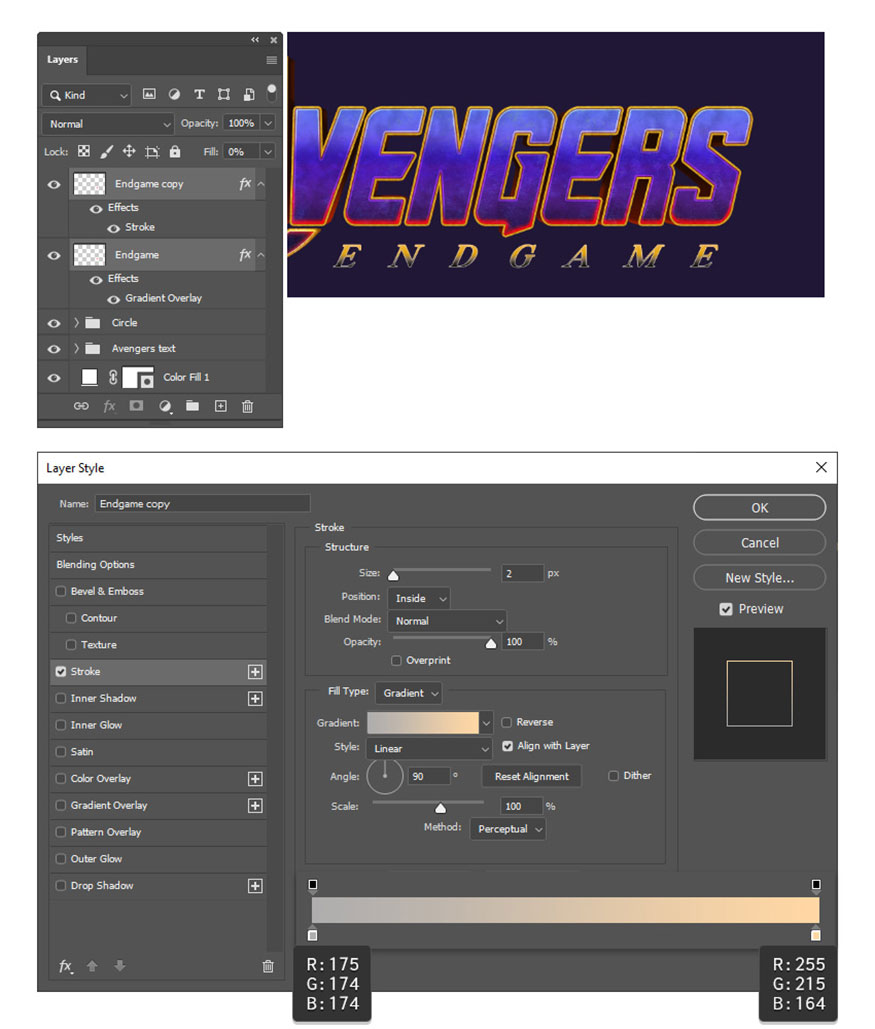Viewport: 875px width, 1029px height.
Task: Open the Fill Type dropdown
Action: [409, 692]
